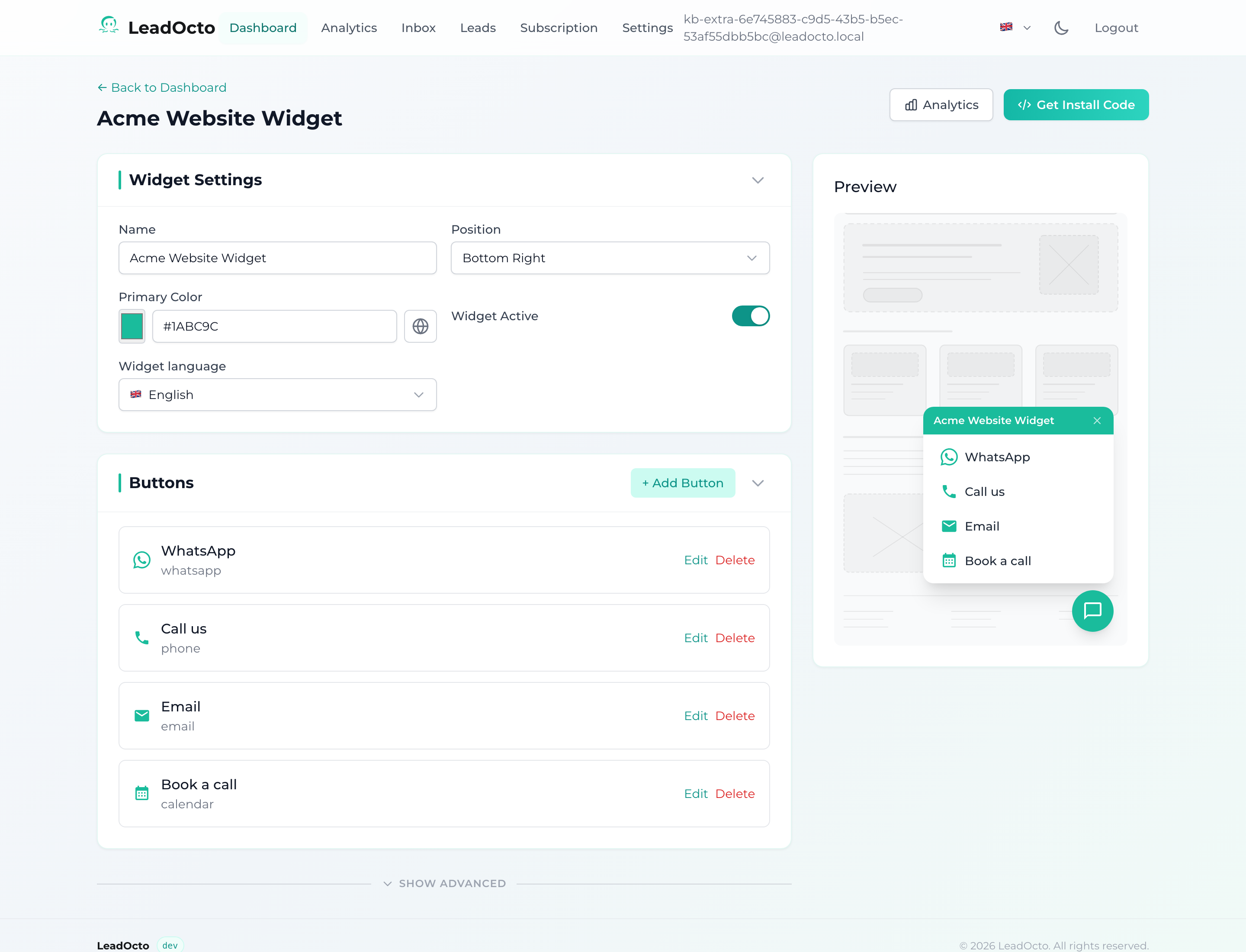This screenshot has height=952, width=1246.
Task: Click the Get Install Code button
Action: (x=1076, y=105)
